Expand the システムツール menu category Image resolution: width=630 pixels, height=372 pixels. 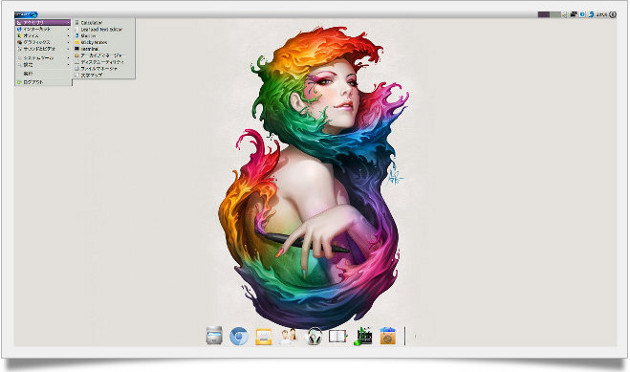43,58
